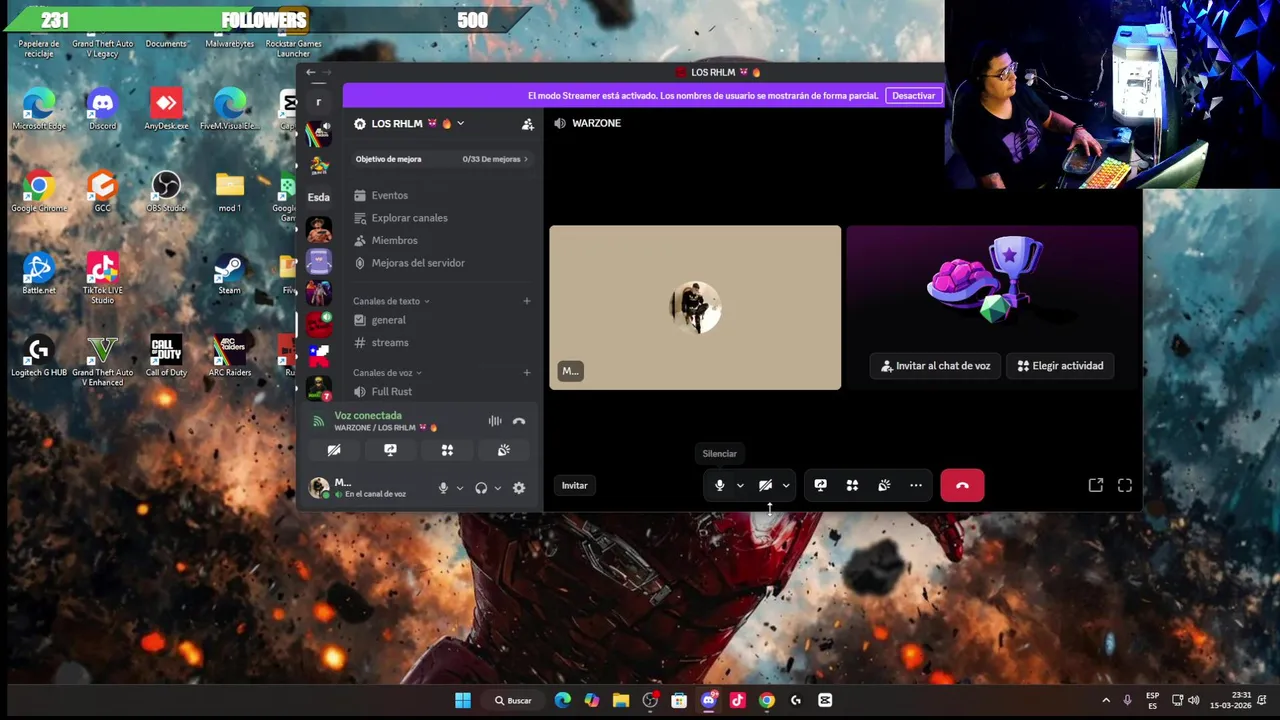The width and height of the screenshot is (1280, 720).
Task: Enter full screen for the voice call
Action: [1125, 485]
